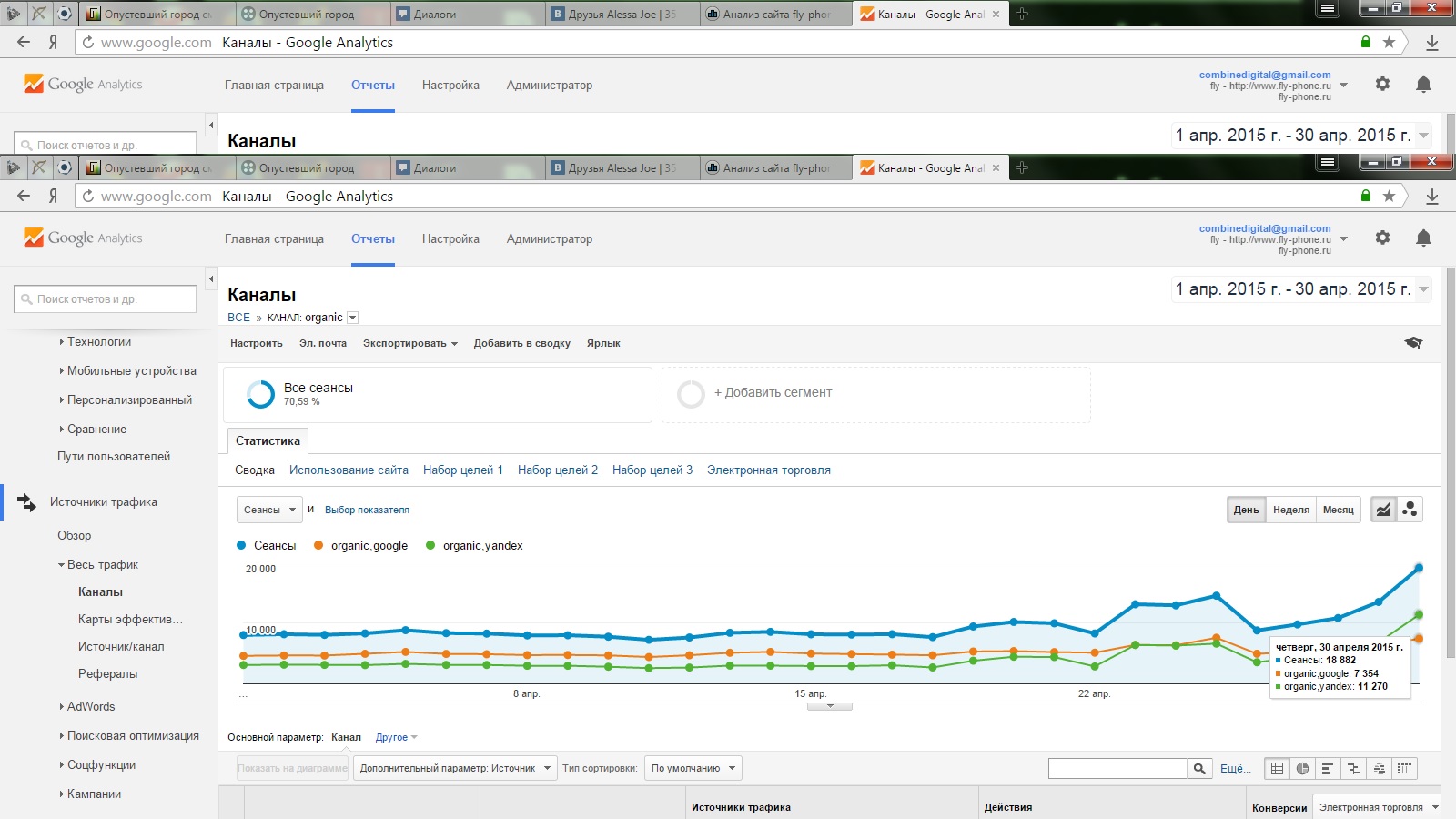Select the Электронная торговля metric group link
This screenshot has height=819, width=1456.
(769, 470)
